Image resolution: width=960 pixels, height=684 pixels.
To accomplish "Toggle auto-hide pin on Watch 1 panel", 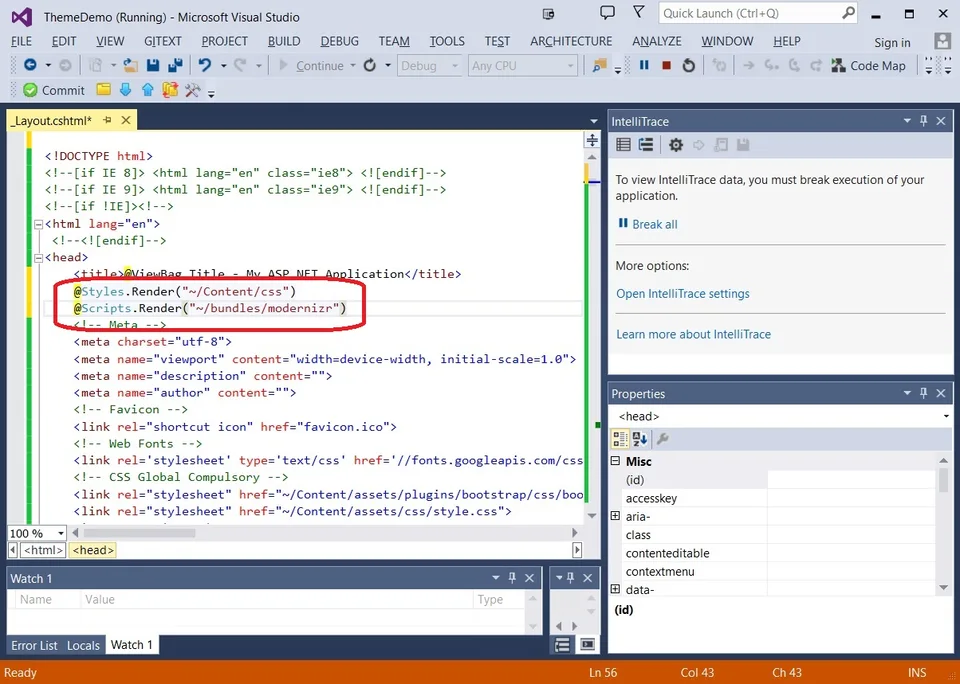I will point(512,577).
